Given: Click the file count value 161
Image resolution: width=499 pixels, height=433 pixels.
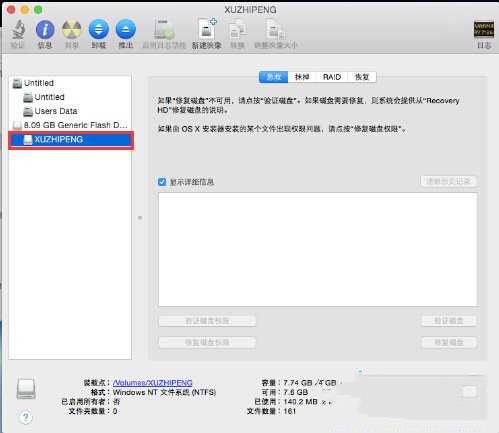Looking at the screenshot, I should (x=290, y=411).
